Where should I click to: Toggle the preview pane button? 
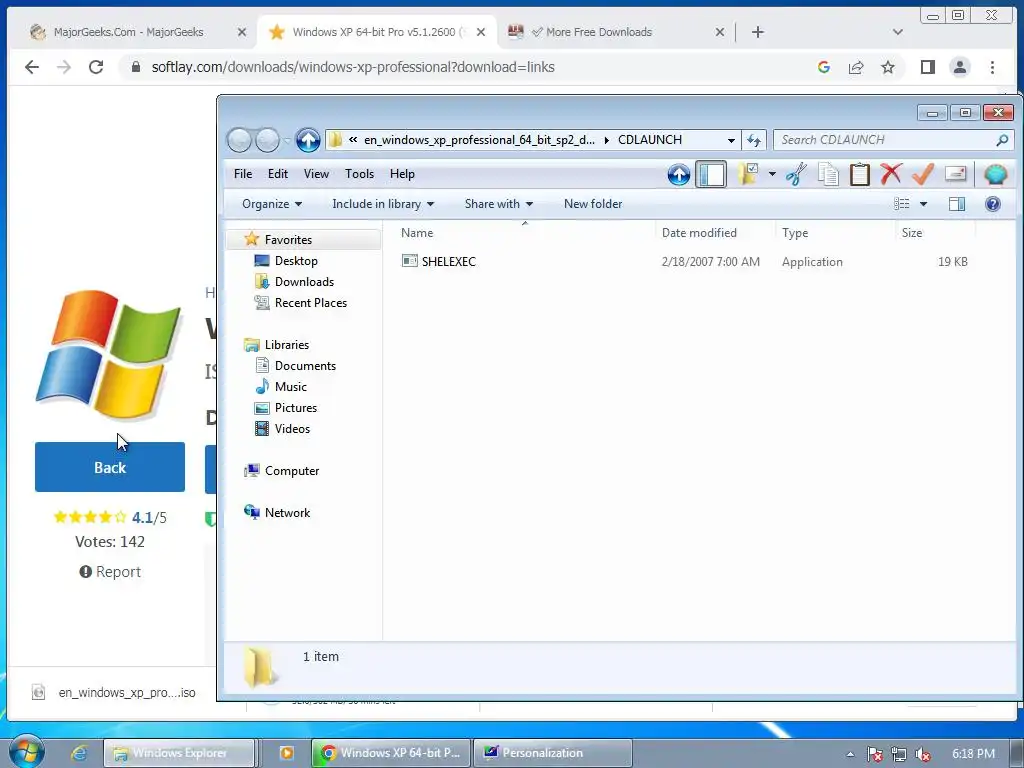tap(957, 204)
